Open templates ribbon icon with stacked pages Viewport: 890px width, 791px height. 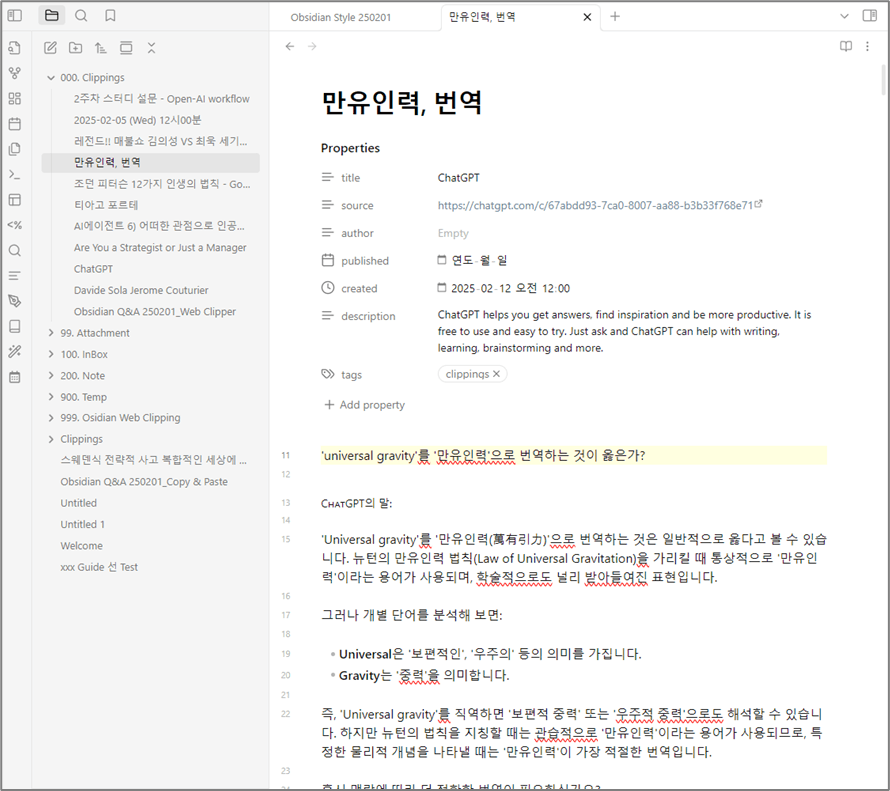15,149
